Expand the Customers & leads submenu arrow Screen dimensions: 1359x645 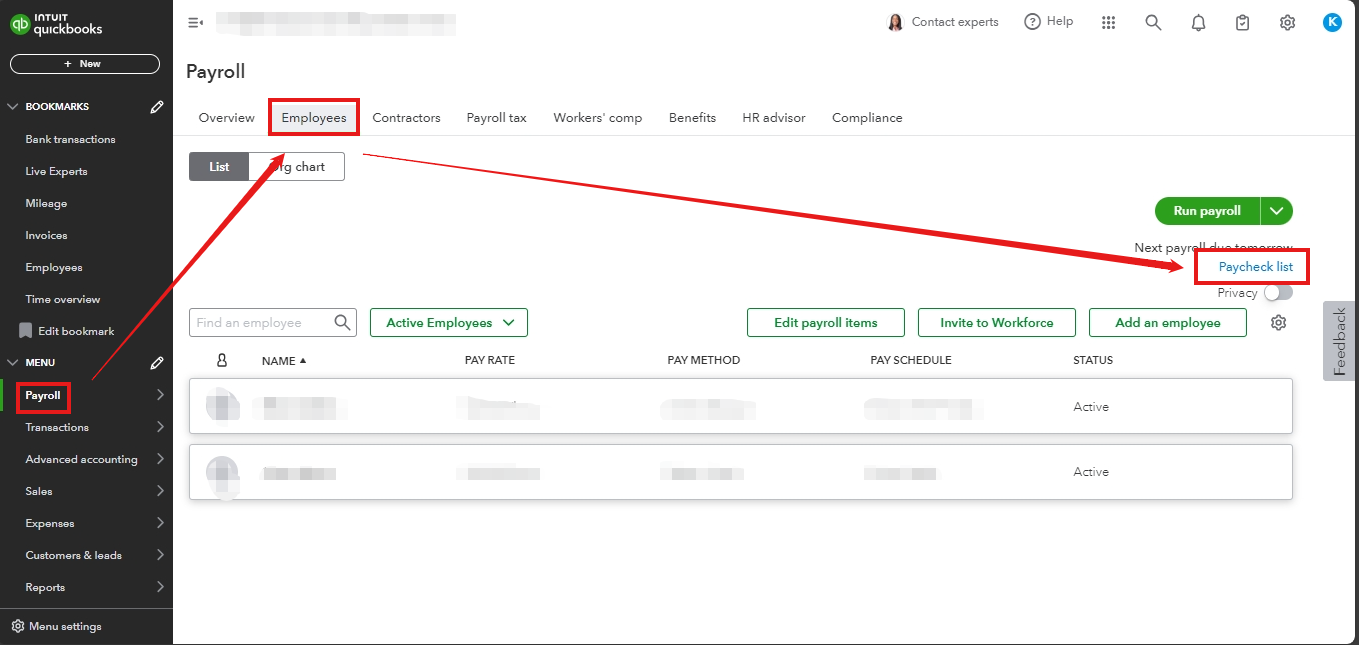[160, 555]
